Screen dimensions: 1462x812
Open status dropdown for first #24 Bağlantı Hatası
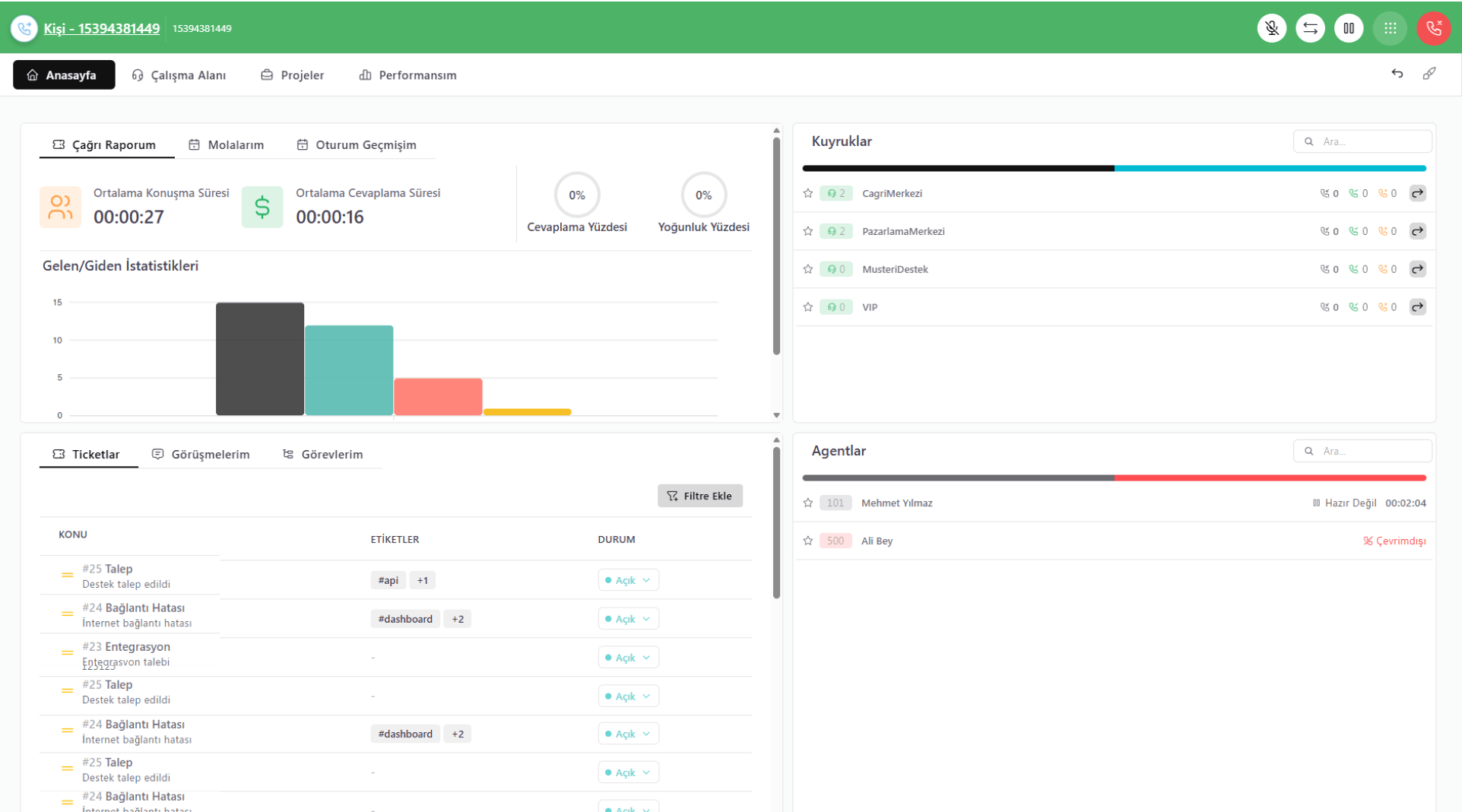click(628, 619)
